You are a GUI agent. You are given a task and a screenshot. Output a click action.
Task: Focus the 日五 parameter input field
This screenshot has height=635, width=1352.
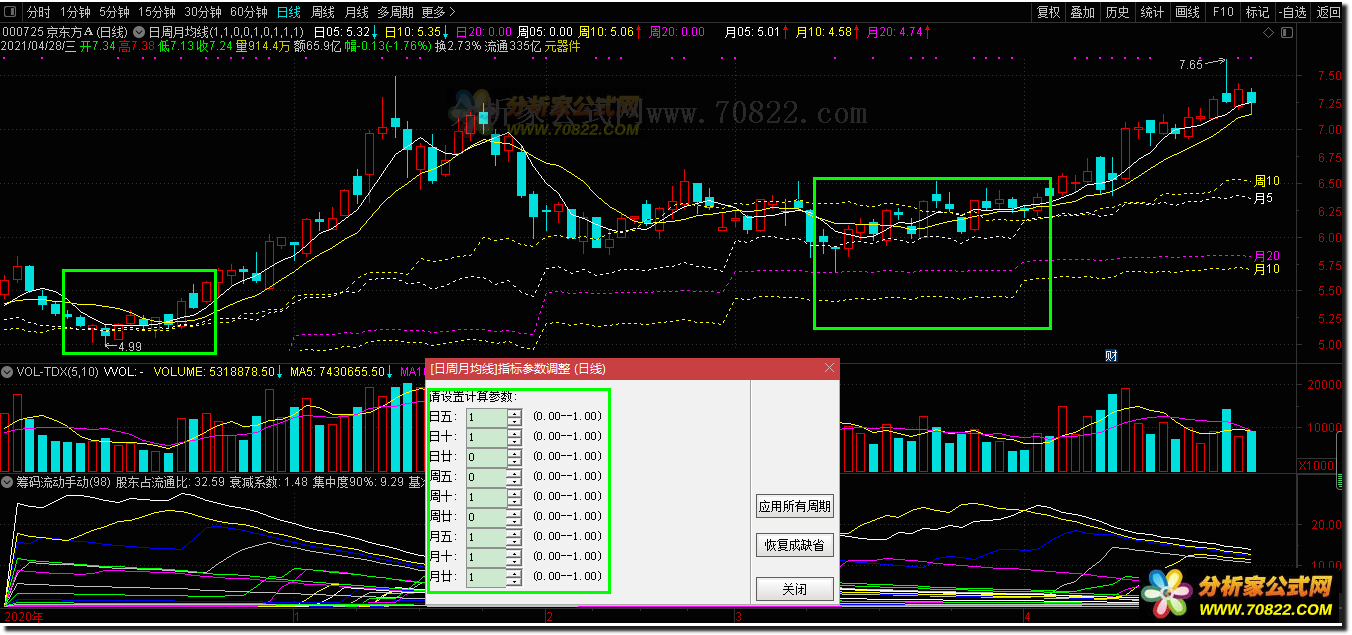[486, 416]
